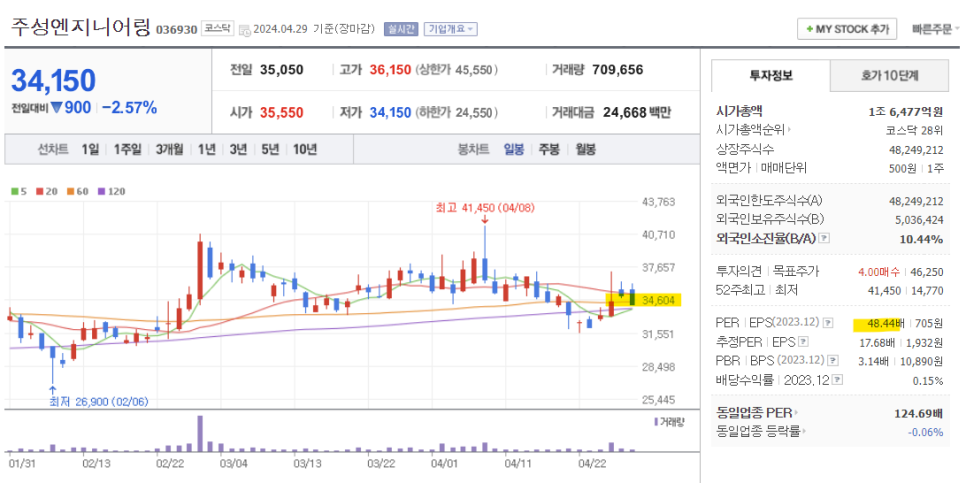Screen dimensions: 966x483
Task: Click the 124.69배 industry PER value
Action: pos(919,412)
